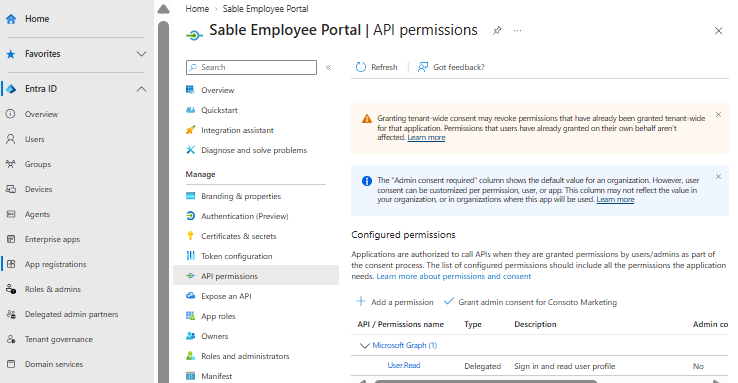Pin the API permissions blade
This screenshot has height=383, width=738.
point(497,31)
